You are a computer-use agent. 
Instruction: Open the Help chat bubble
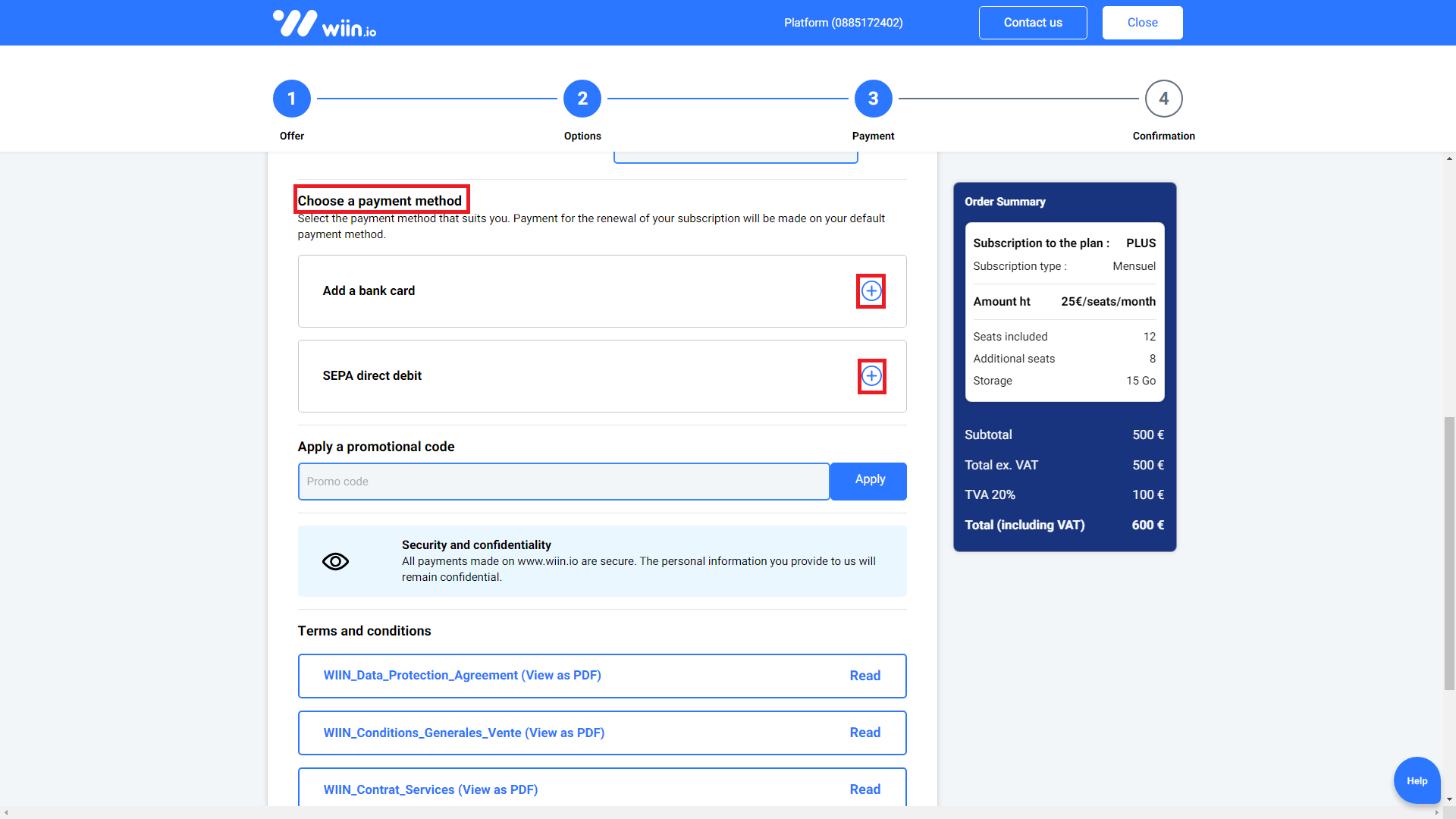pos(1417,780)
